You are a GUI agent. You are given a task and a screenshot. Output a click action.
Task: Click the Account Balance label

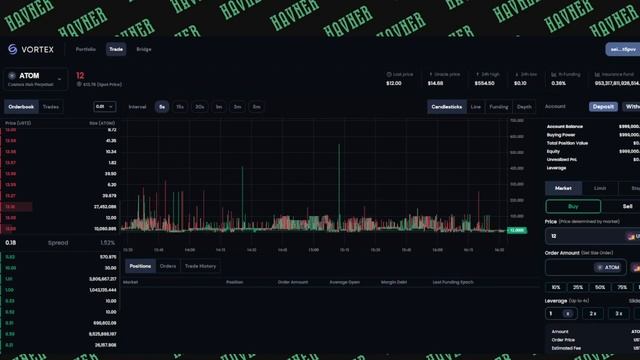(565, 127)
